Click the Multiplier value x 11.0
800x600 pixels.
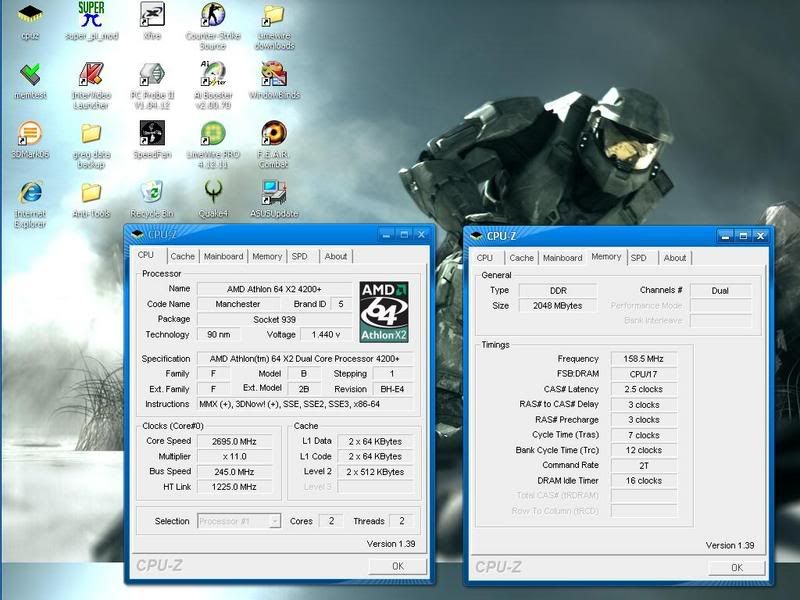pyautogui.click(x=234, y=456)
